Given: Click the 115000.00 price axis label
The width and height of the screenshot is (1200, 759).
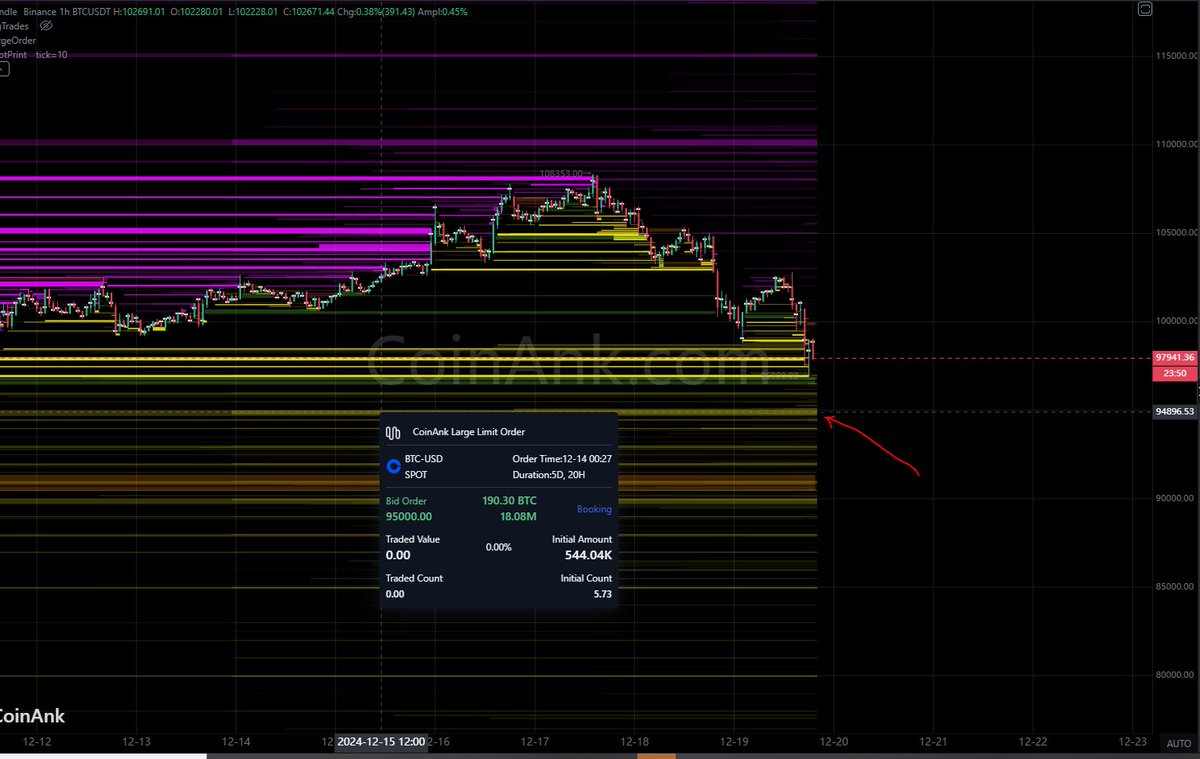Looking at the screenshot, I should [x=1176, y=55].
